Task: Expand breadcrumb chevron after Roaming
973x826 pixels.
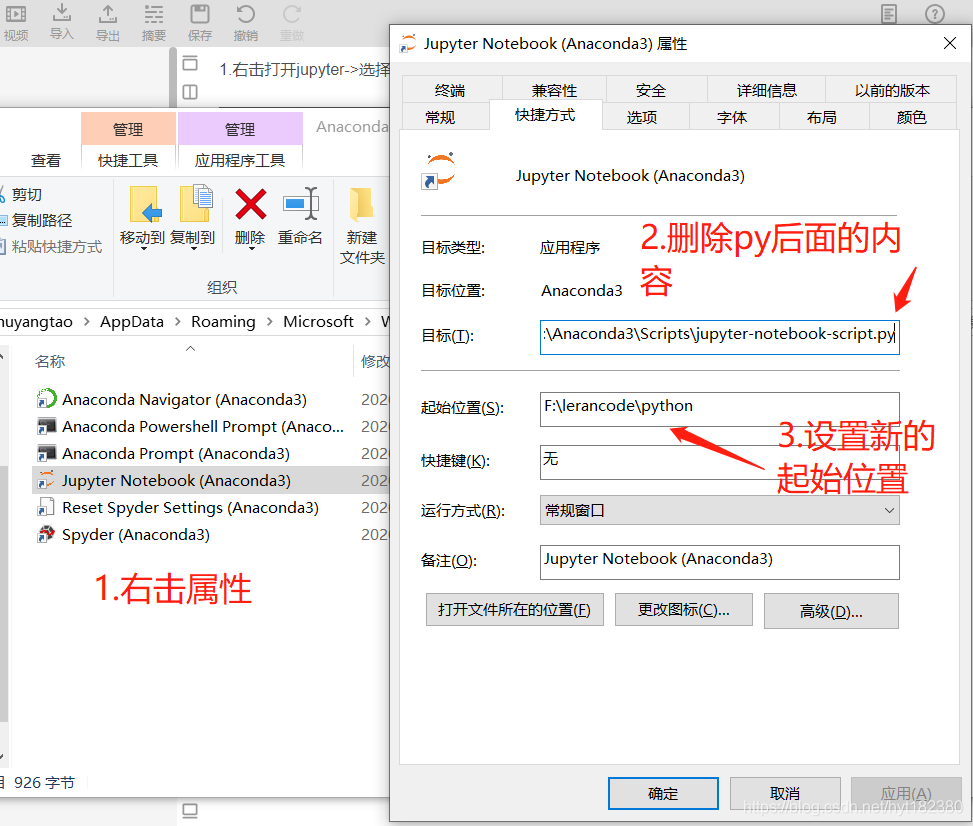Action: (x=269, y=321)
